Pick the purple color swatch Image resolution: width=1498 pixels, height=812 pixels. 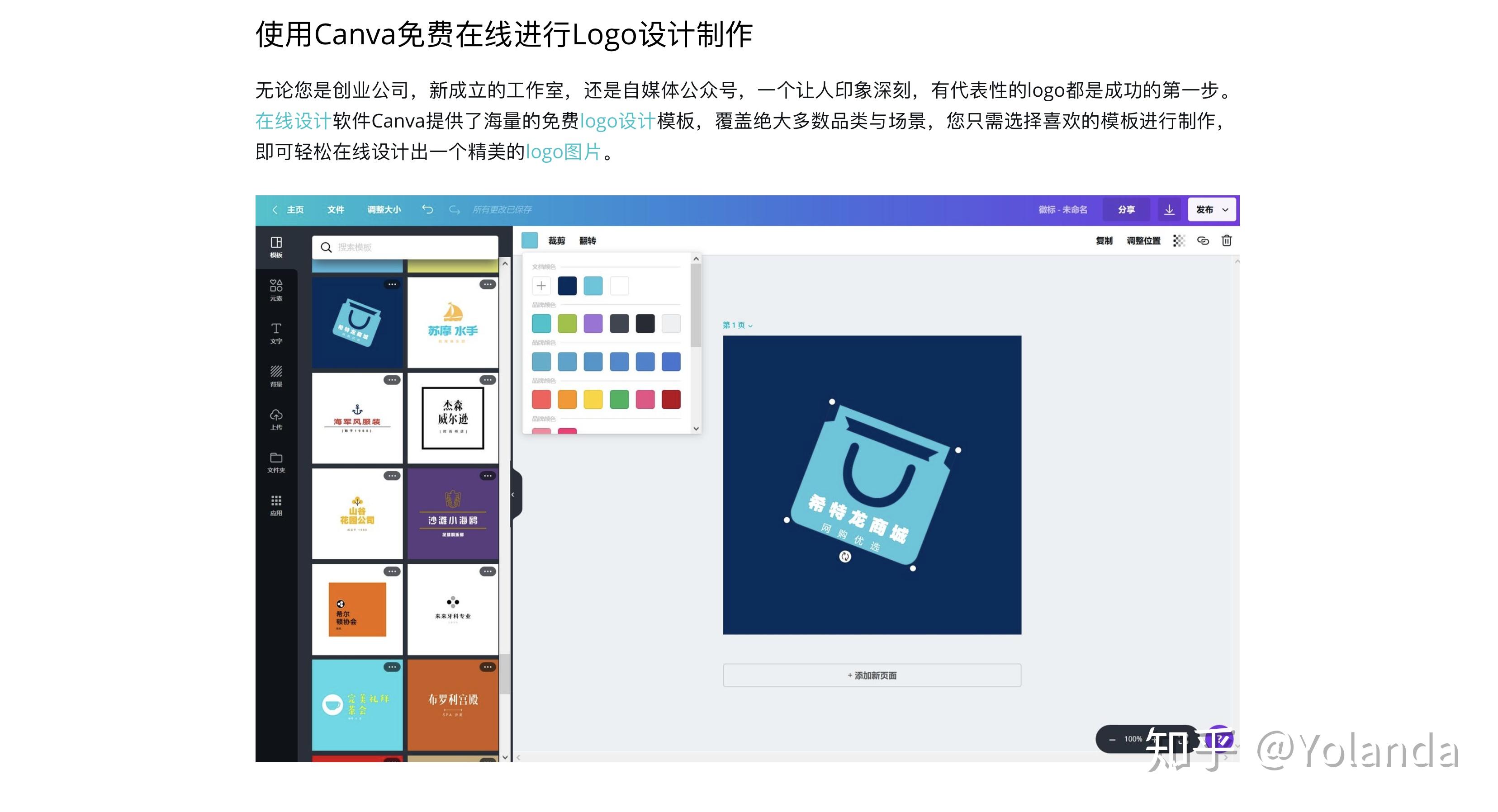(593, 324)
